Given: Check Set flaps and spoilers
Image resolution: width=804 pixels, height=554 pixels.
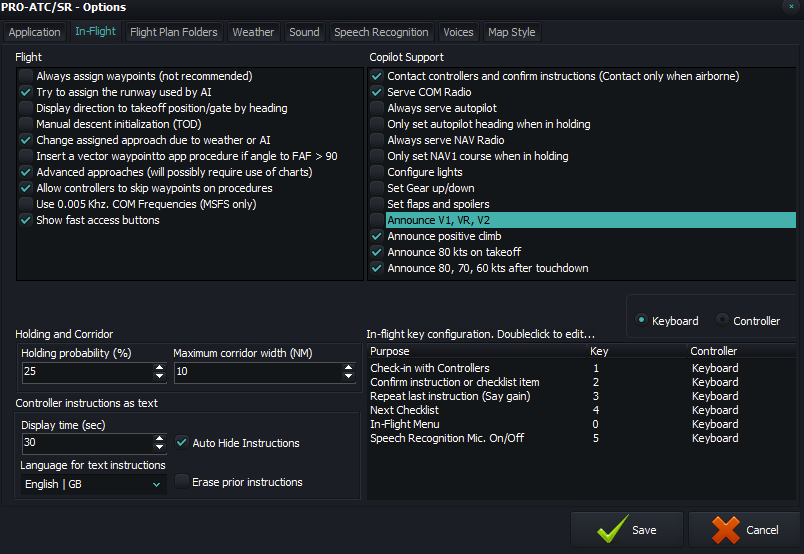Looking at the screenshot, I should click(x=377, y=204).
